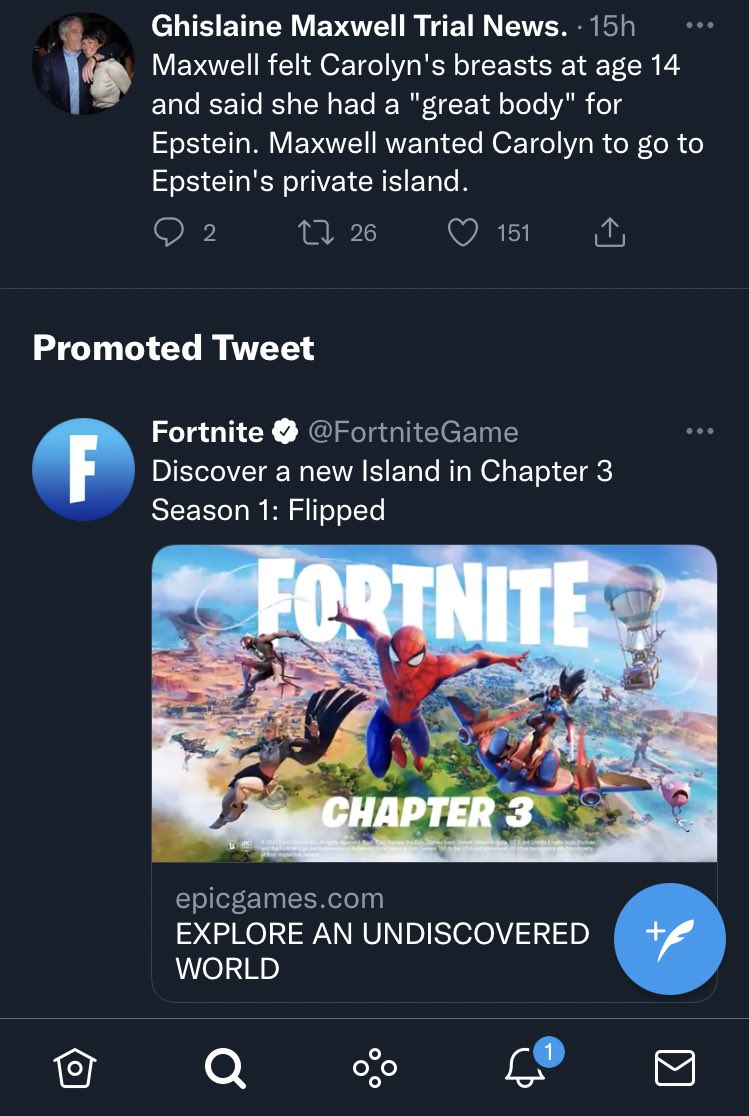Image resolution: width=749 pixels, height=1116 pixels.
Task: Retweet the Maxwell Trial News tweet
Action: tap(316, 233)
